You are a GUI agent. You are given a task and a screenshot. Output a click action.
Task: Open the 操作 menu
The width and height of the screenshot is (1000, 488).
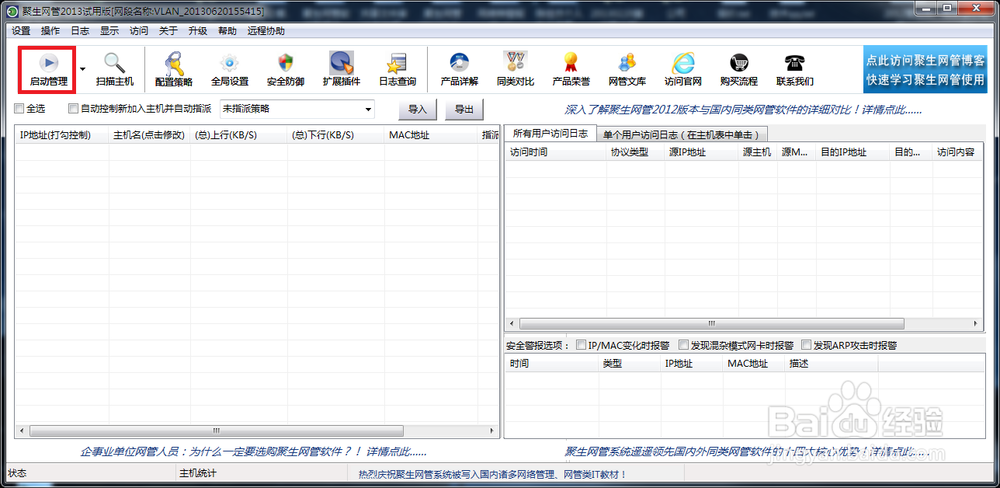pyautogui.click(x=50, y=31)
